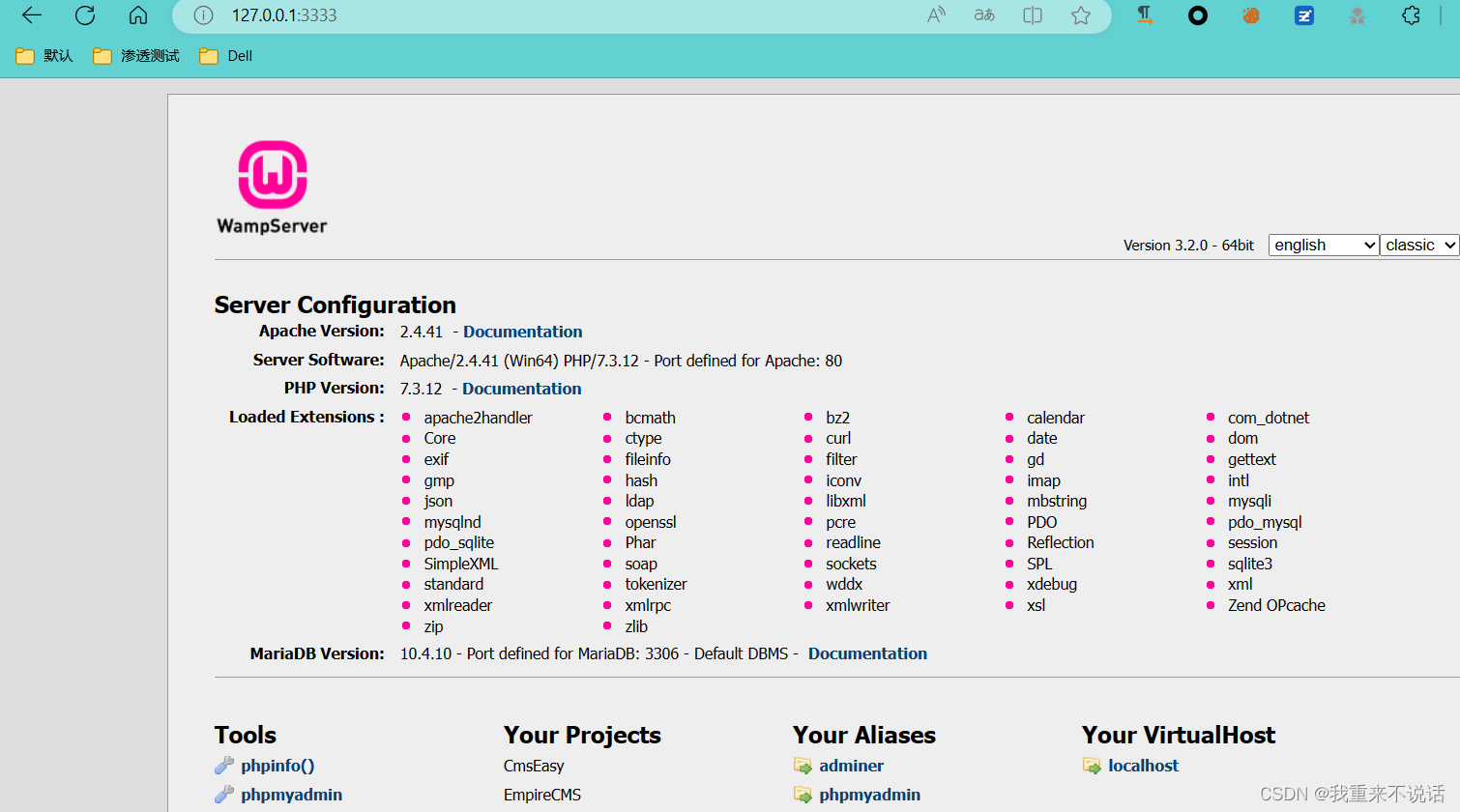Open the phpinfo() tool link
Viewport: 1460px width, 812px height.
pyautogui.click(x=277, y=766)
